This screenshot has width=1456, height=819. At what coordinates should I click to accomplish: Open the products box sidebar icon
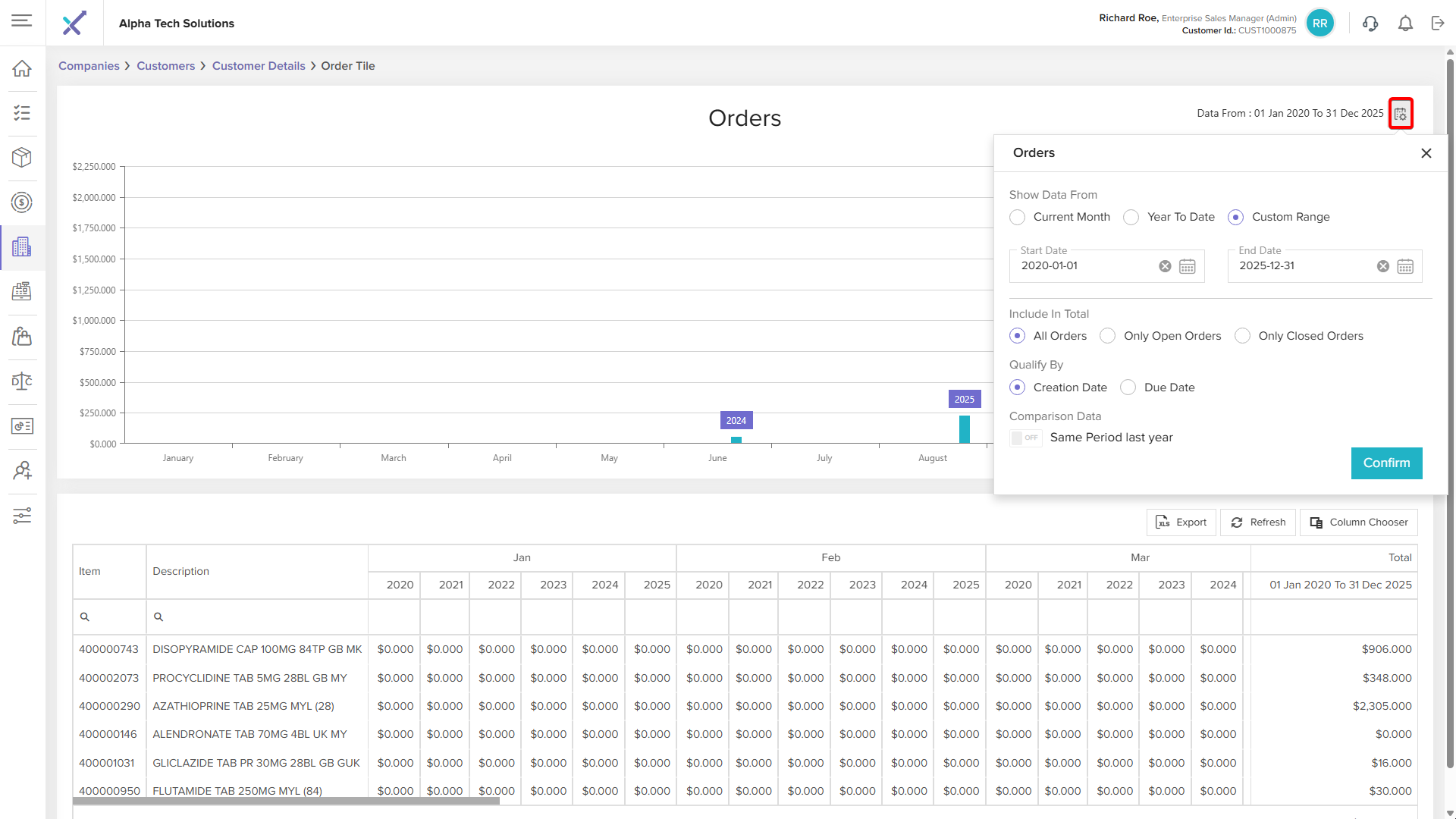22,157
